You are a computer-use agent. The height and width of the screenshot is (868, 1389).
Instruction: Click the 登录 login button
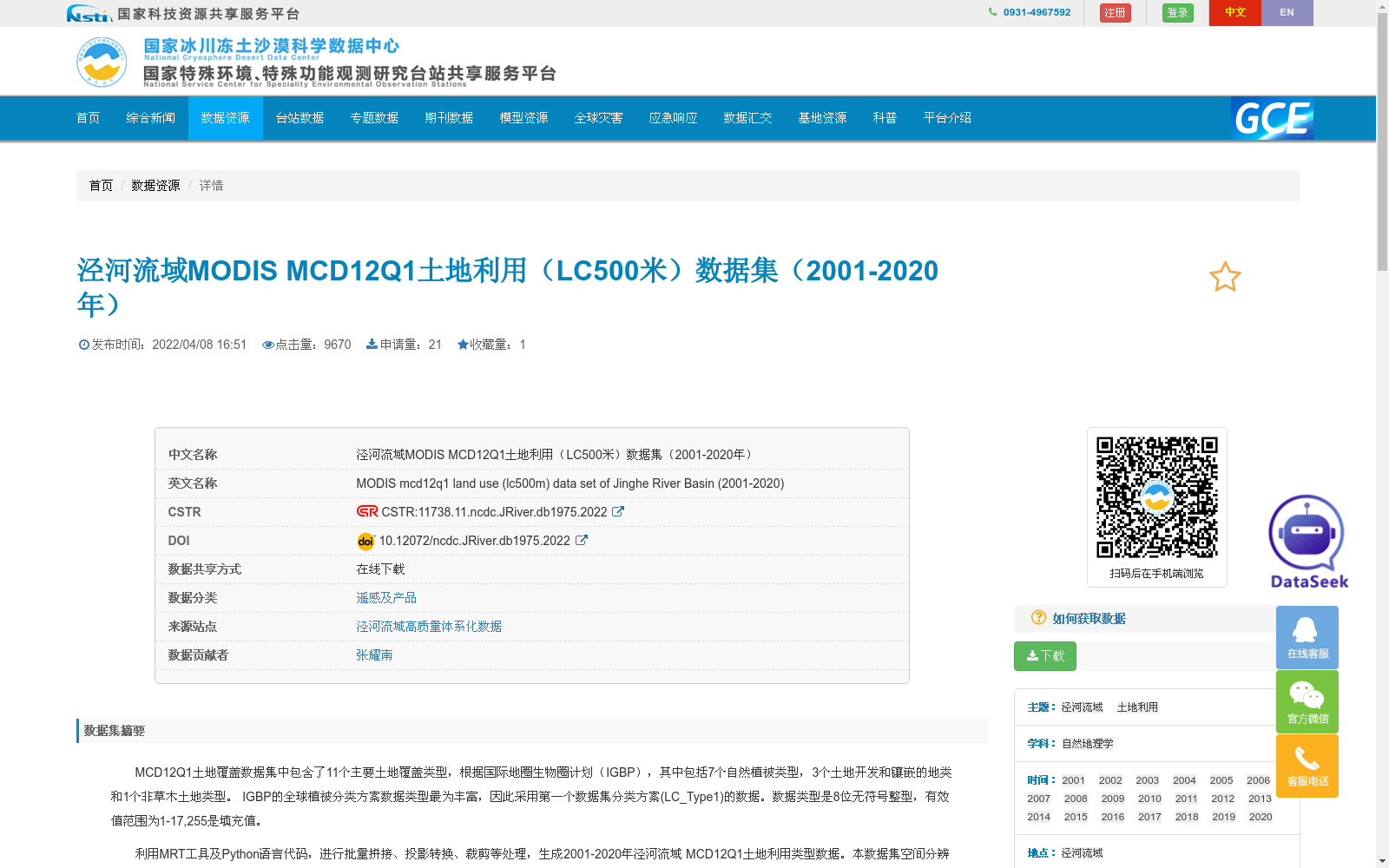click(1178, 13)
